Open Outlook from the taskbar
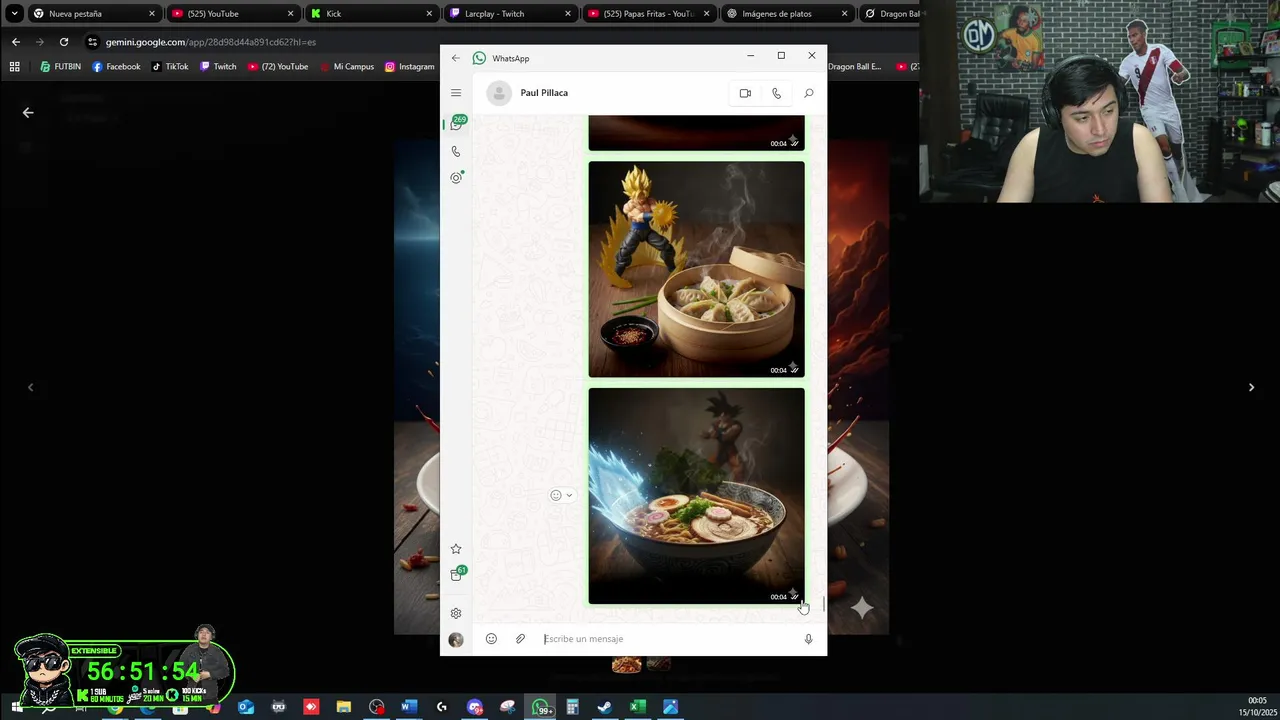Image resolution: width=1280 pixels, height=720 pixels. tap(246, 707)
